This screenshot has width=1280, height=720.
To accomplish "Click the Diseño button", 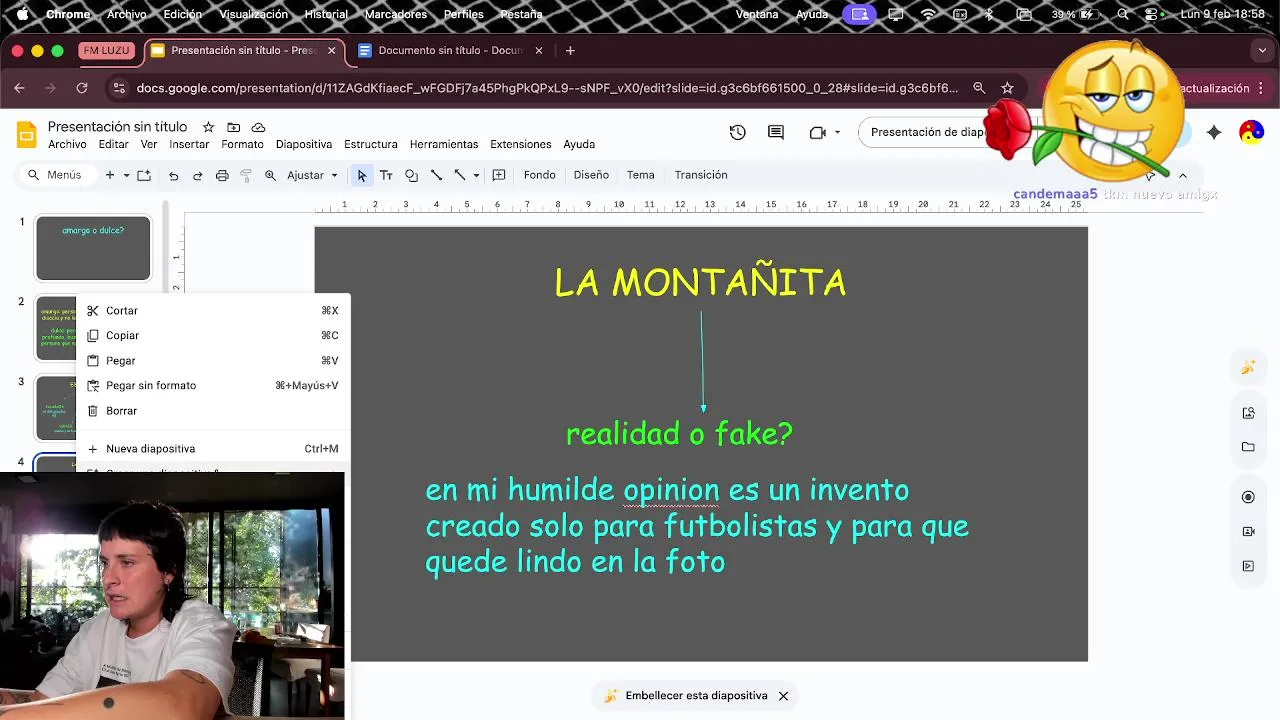I will click(591, 175).
